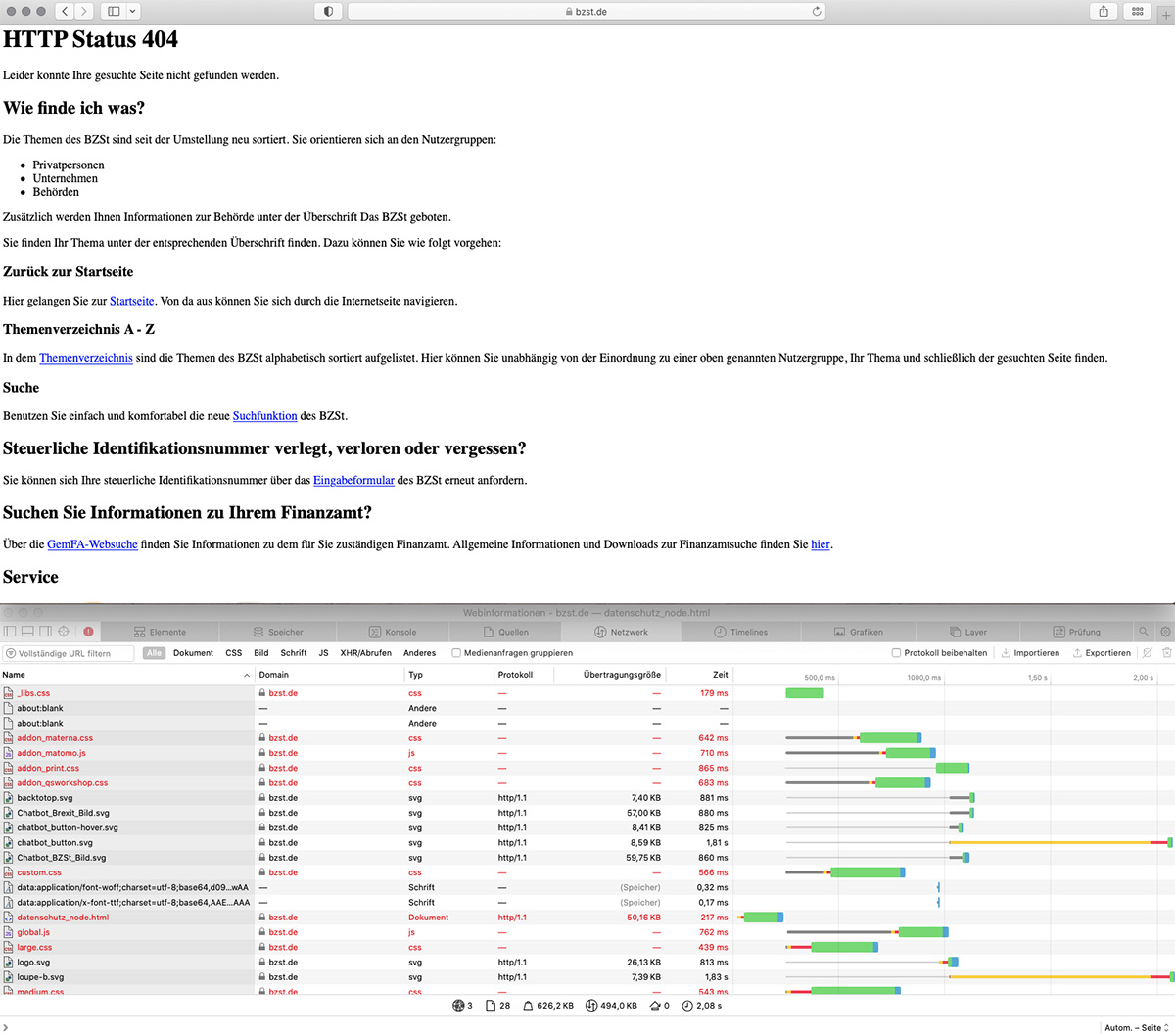Click the Exportieren button

tap(1102, 653)
